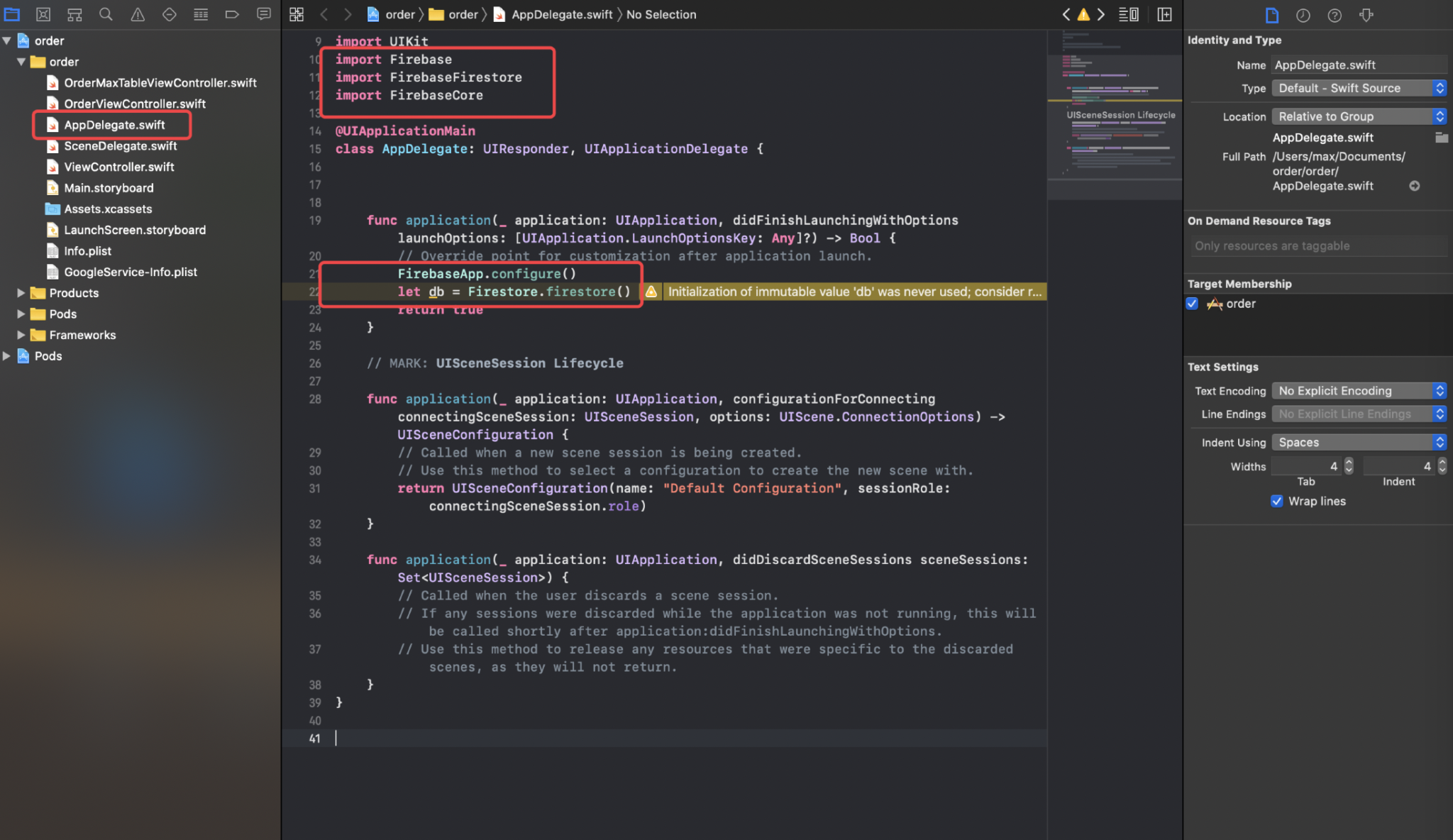
Task: Expand the Frameworks folder
Action: click(21, 335)
